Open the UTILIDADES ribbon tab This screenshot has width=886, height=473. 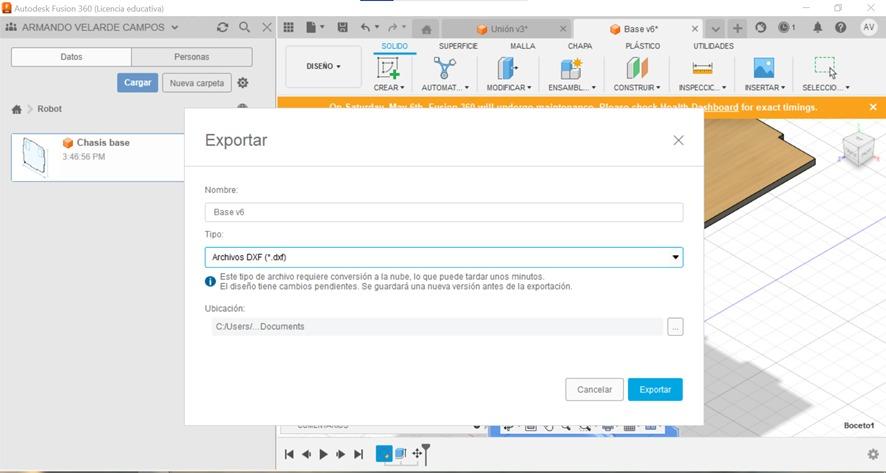(714, 46)
